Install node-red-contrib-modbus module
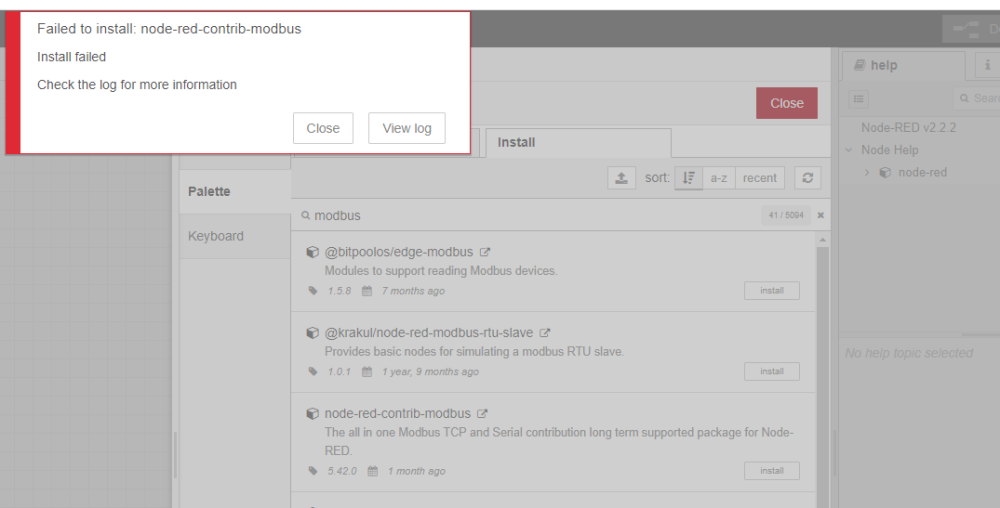 772,471
